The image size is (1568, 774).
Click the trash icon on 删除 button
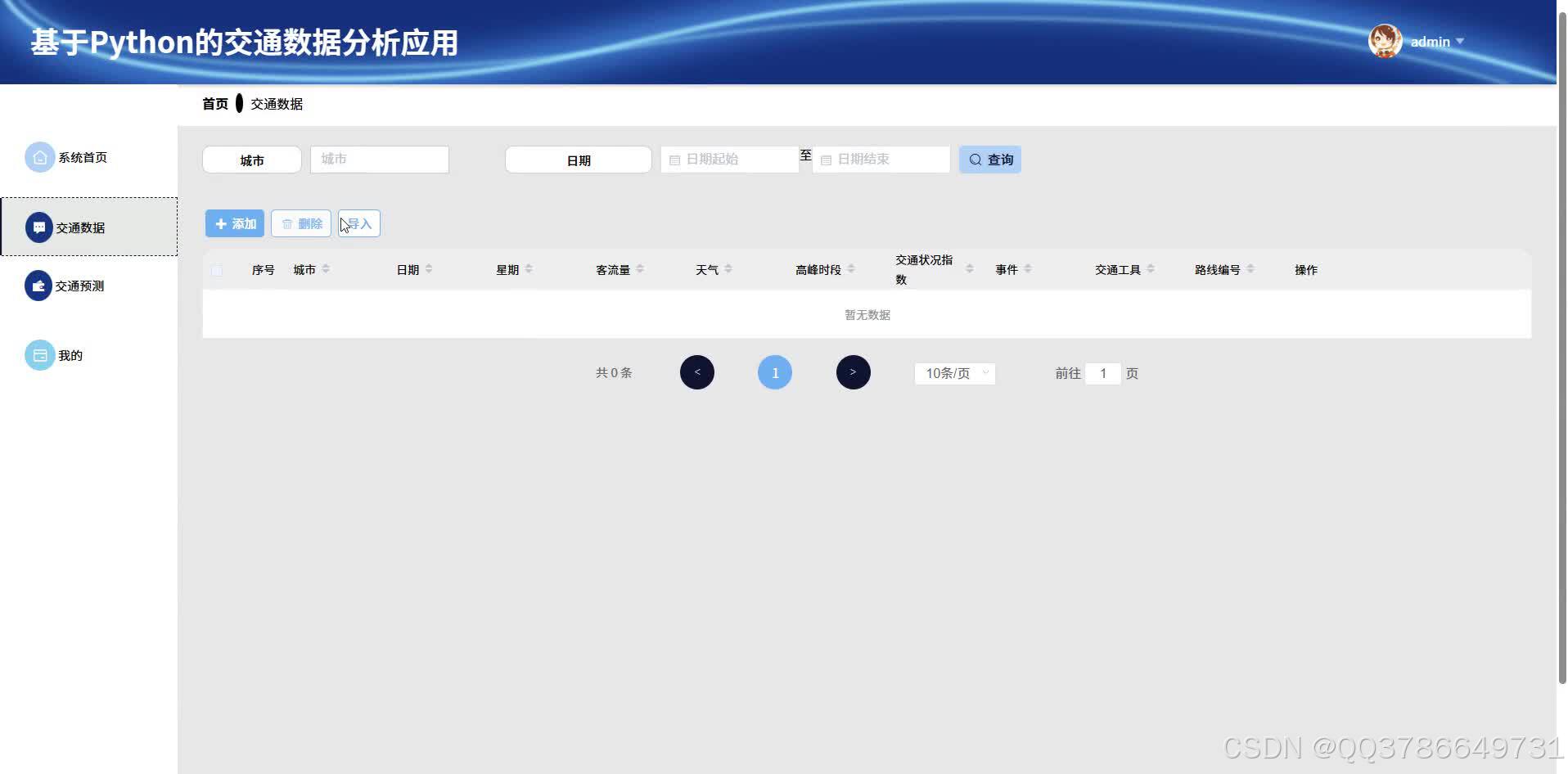[x=287, y=223]
